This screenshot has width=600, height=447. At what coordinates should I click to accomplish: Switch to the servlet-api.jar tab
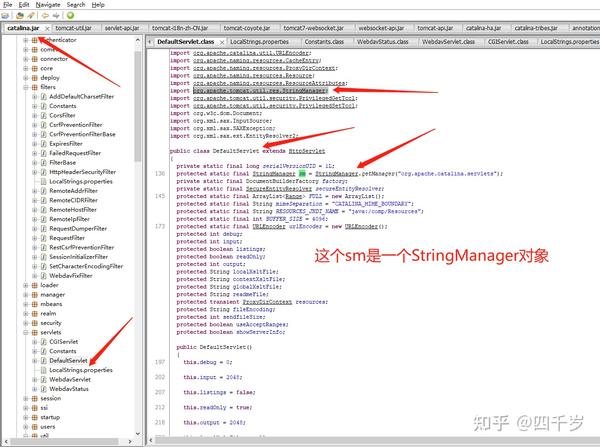[x=122, y=28]
